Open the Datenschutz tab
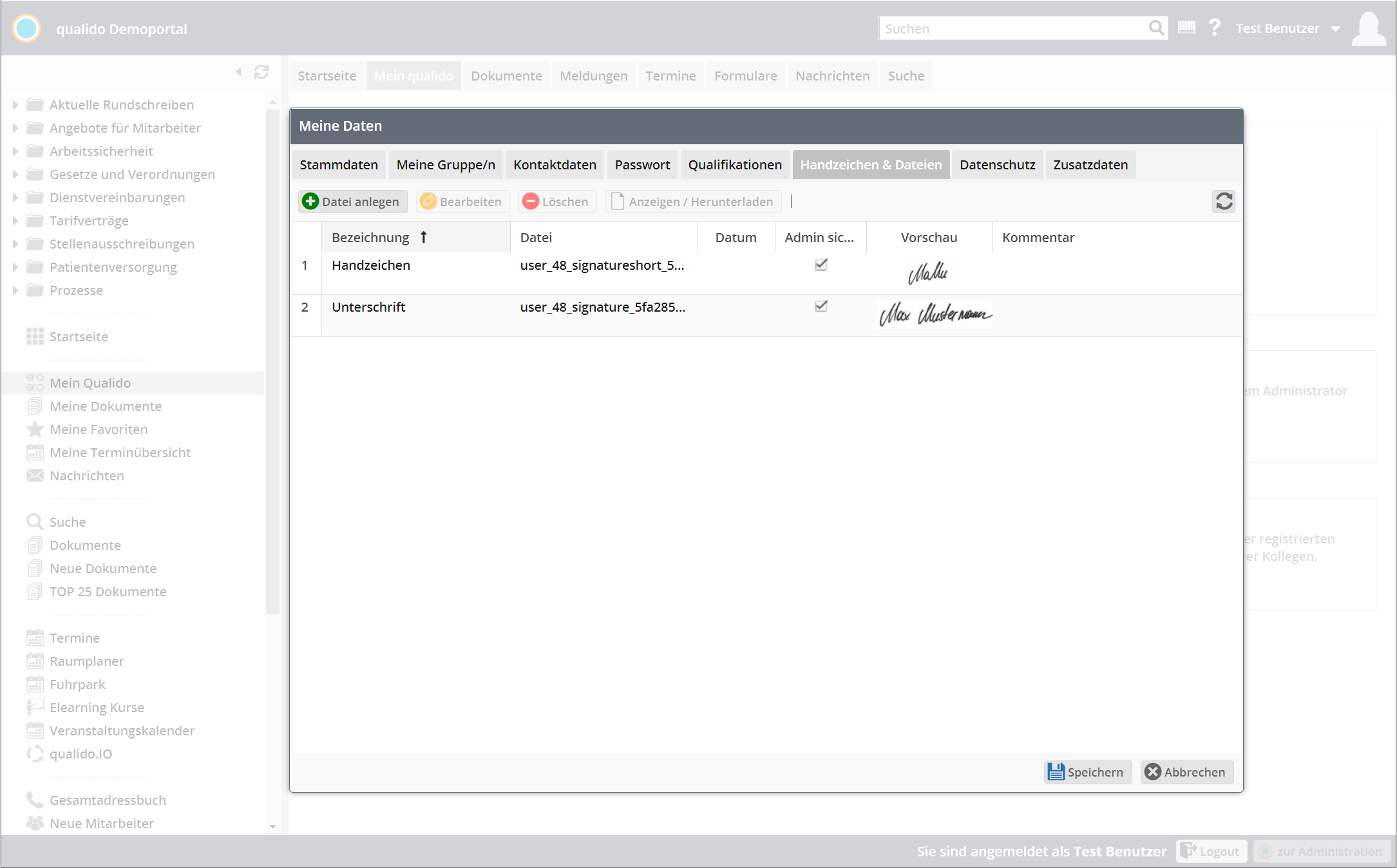The image size is (1397, 868). [x=997, y=165]
